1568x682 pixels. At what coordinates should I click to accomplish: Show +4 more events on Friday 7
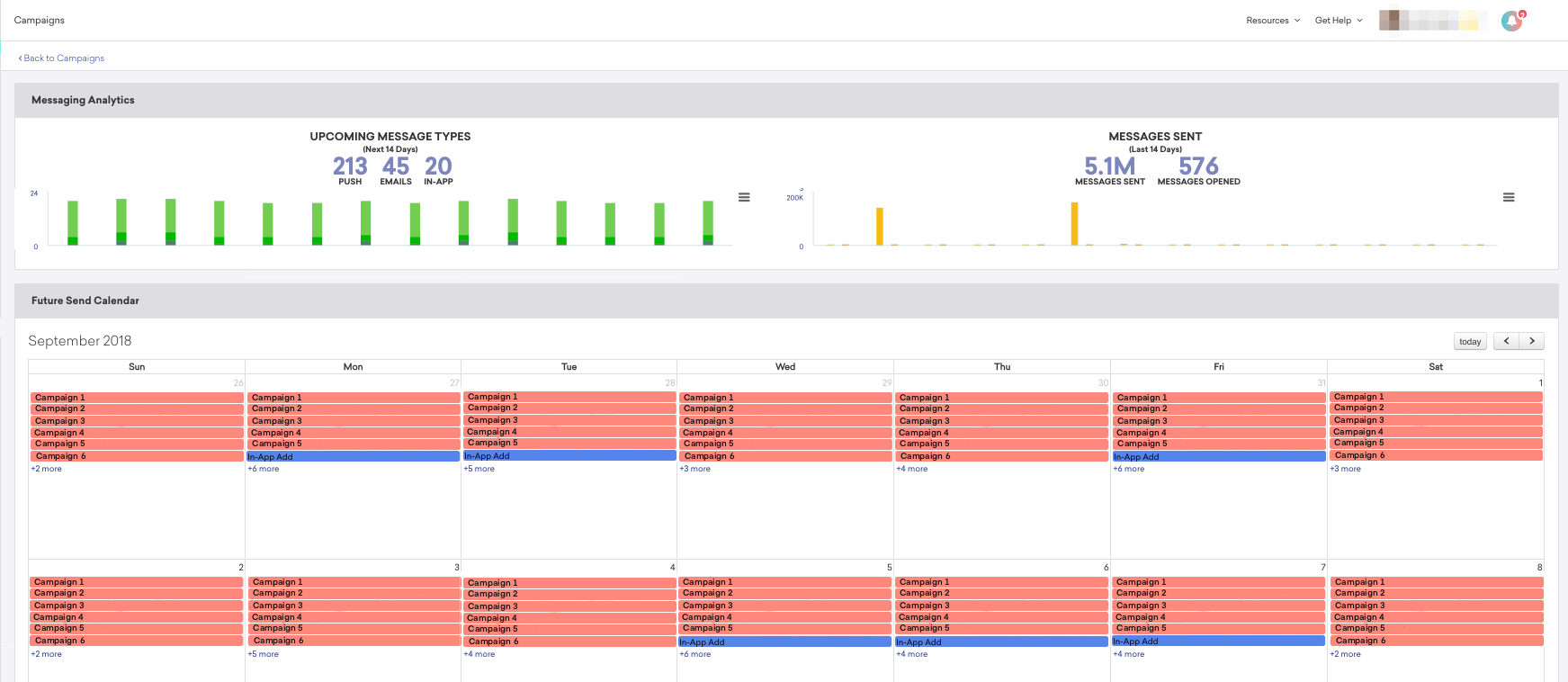tap(1129, 654)
